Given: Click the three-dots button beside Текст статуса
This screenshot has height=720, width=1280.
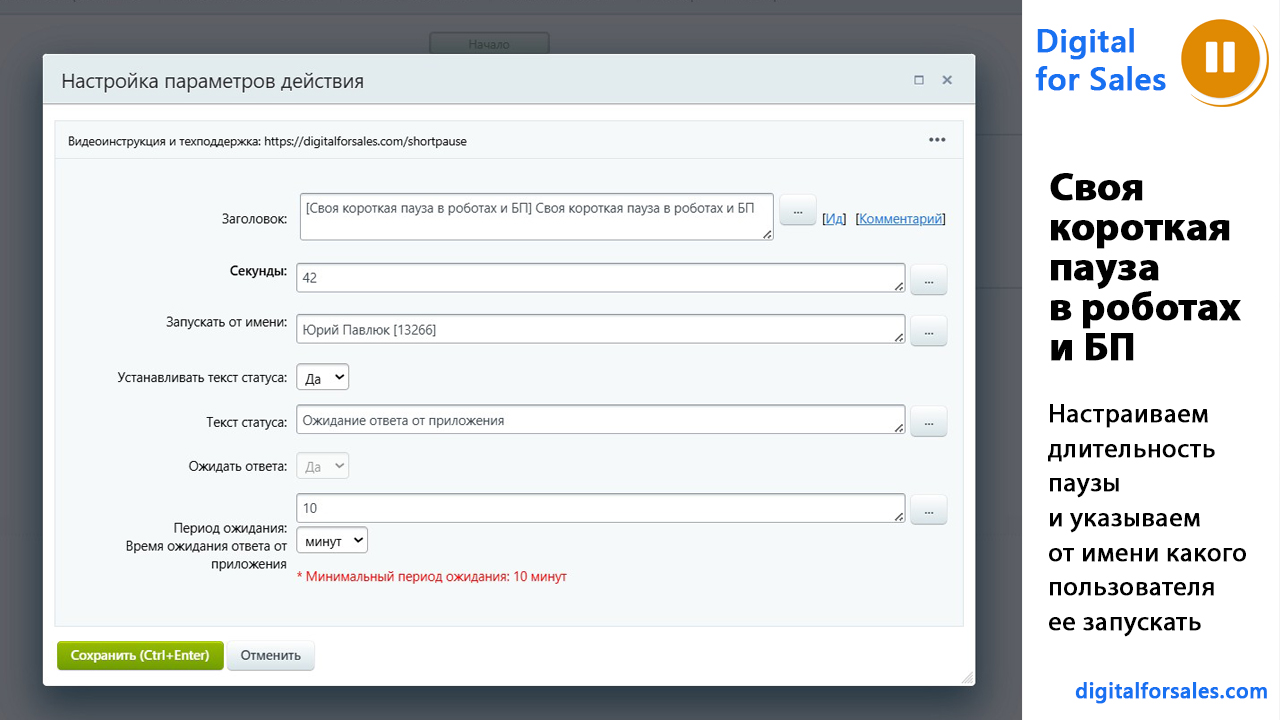Looking at the screenshot, I should (928, 423).
